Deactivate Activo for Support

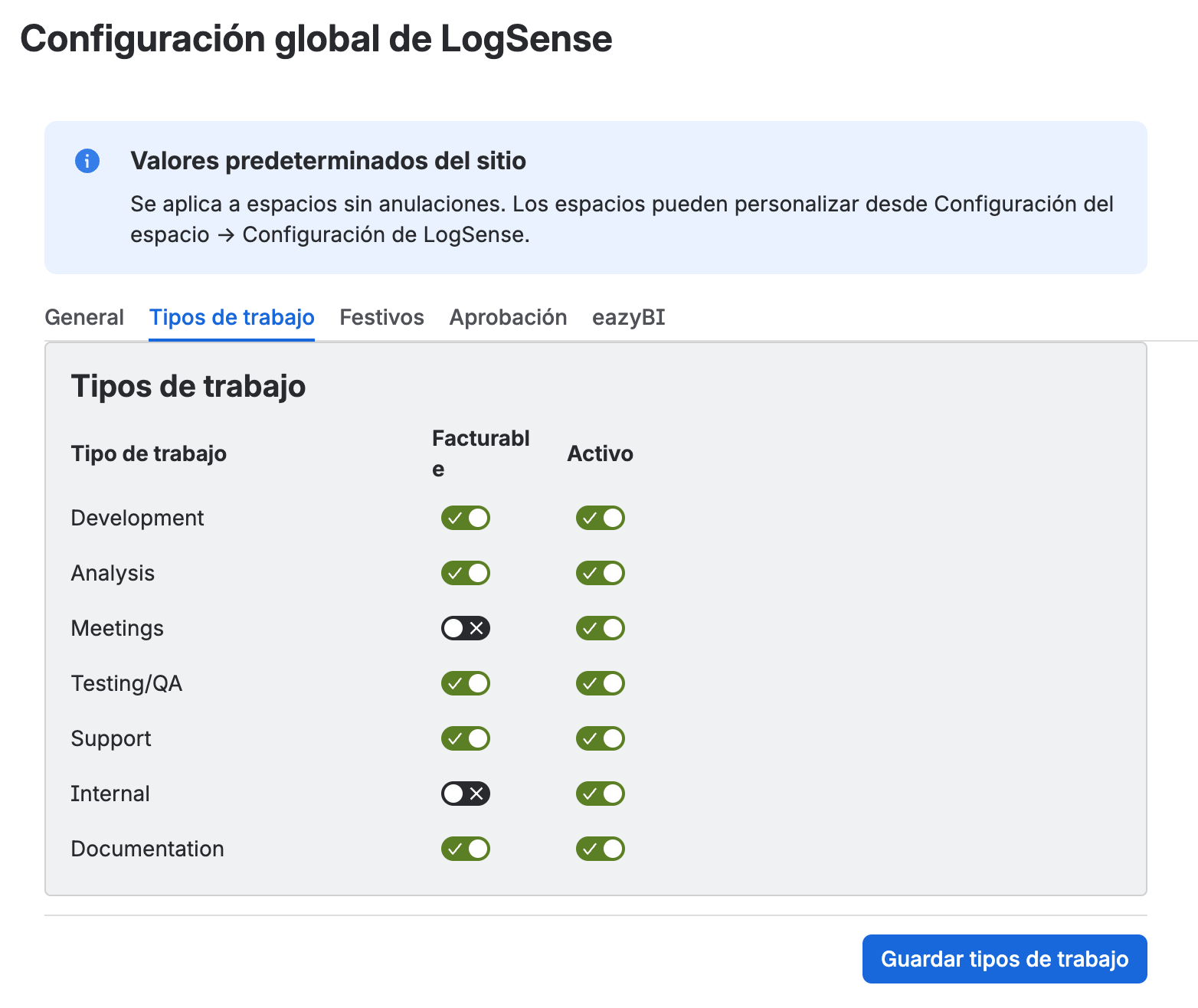click(x=601, y=738)
